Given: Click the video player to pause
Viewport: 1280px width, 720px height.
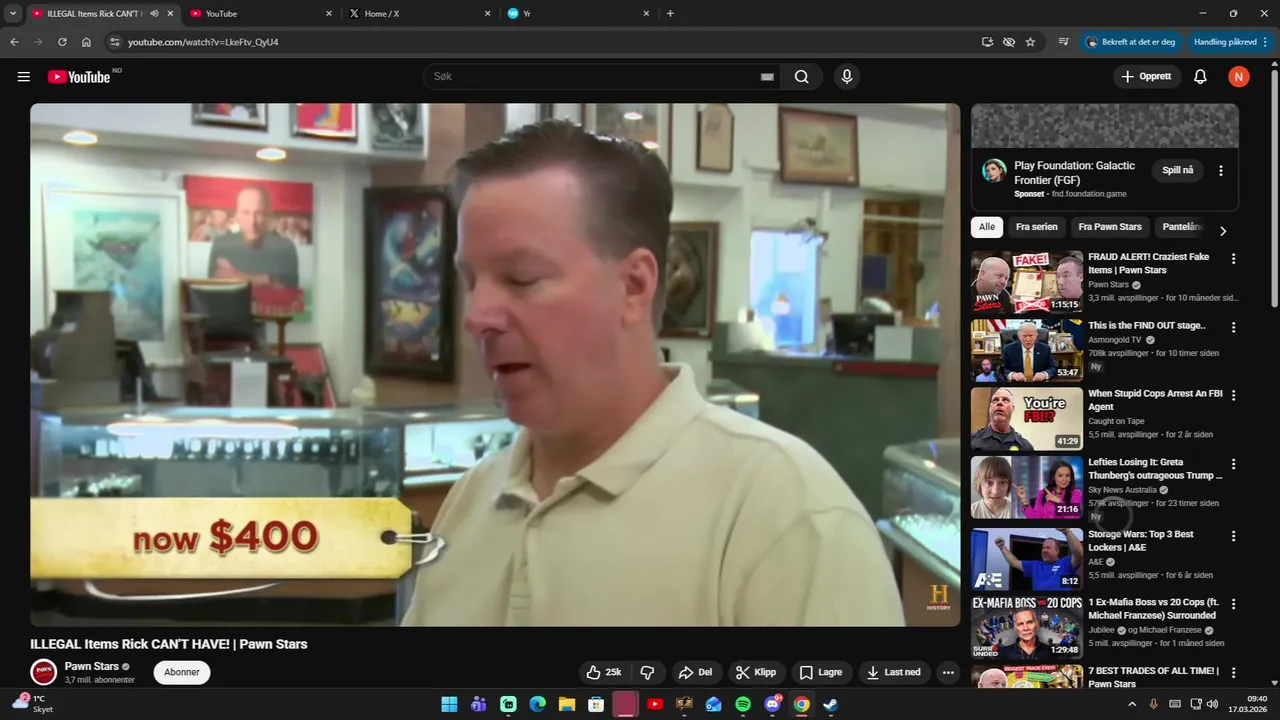Looking at the screenshot, I should click(x=495, y=365).
